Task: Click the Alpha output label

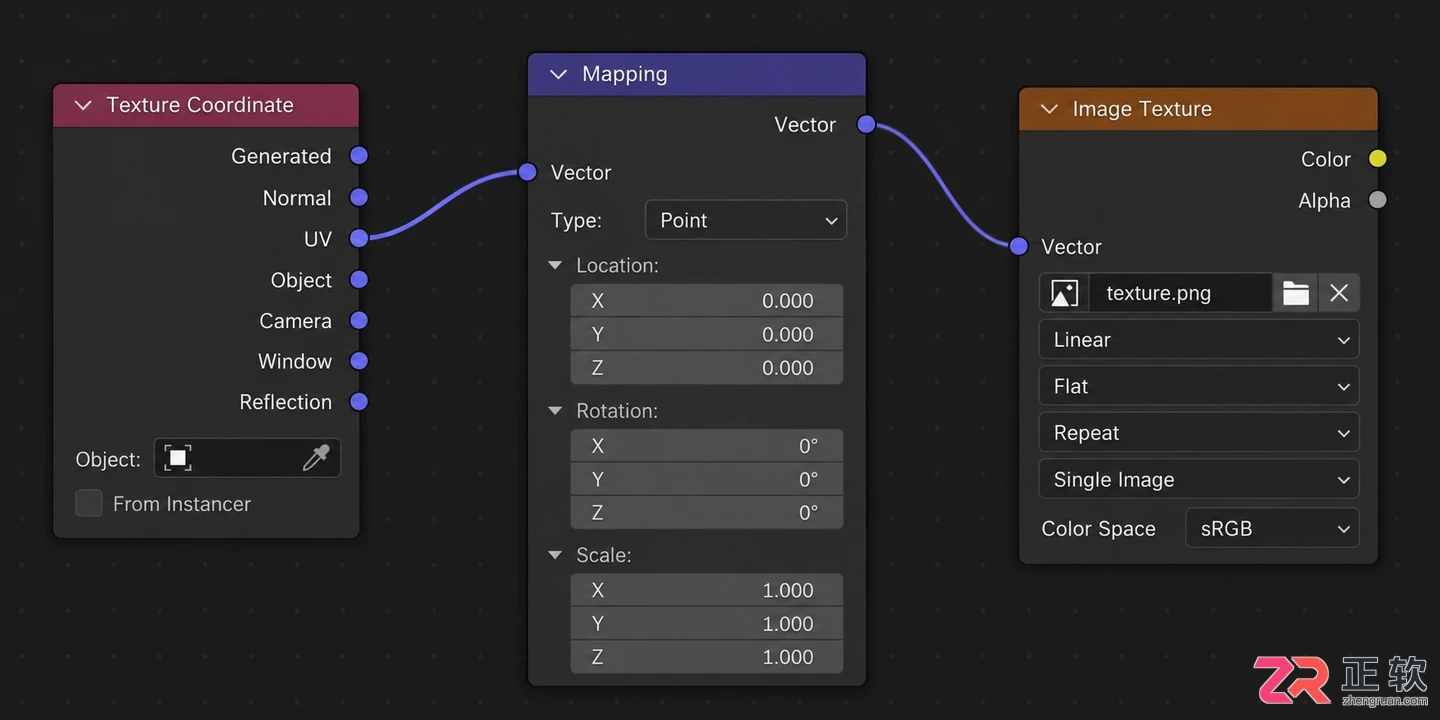Action: tap(1324, 201)
